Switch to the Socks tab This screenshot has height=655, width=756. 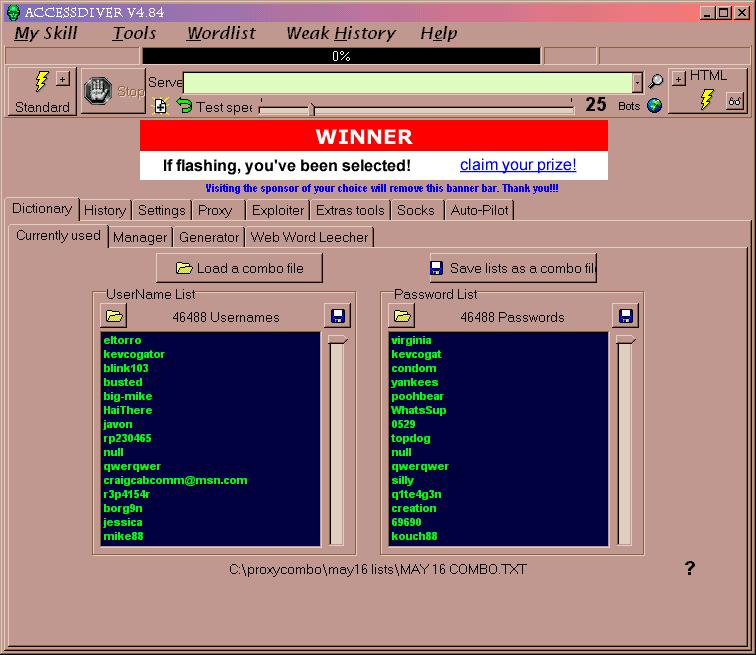click(416, 211)
